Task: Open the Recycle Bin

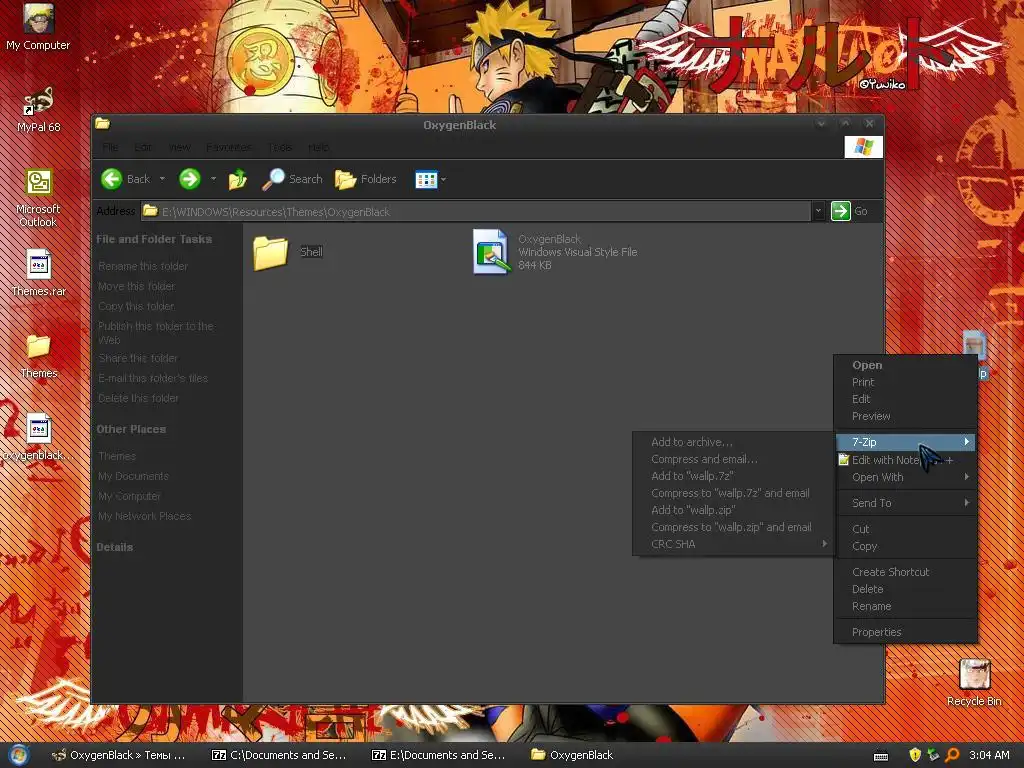Action: point(974,682)
